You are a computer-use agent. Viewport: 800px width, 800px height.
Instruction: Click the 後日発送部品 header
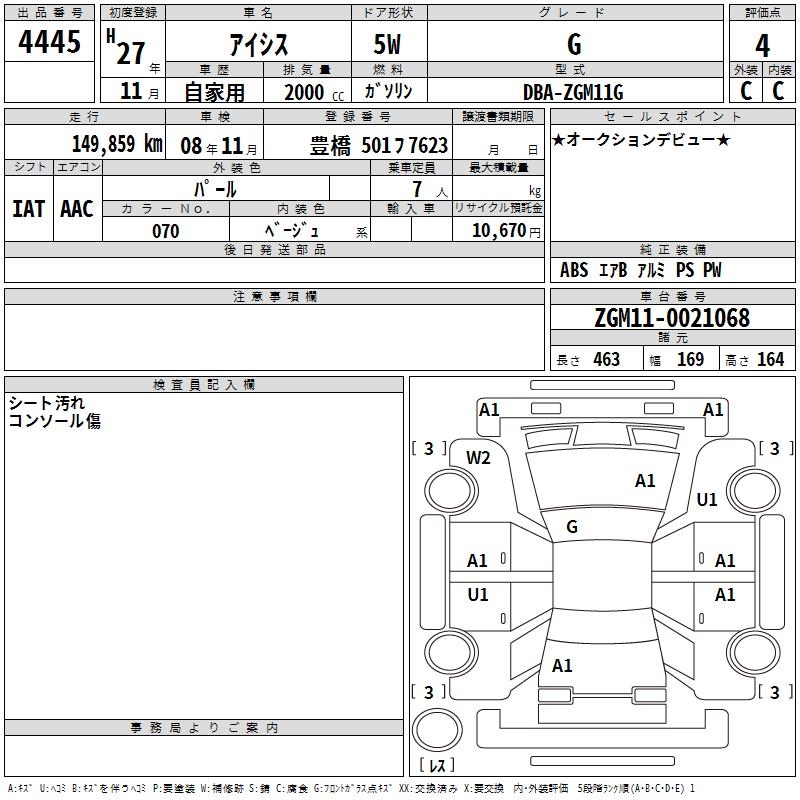(x=275, y=249)
